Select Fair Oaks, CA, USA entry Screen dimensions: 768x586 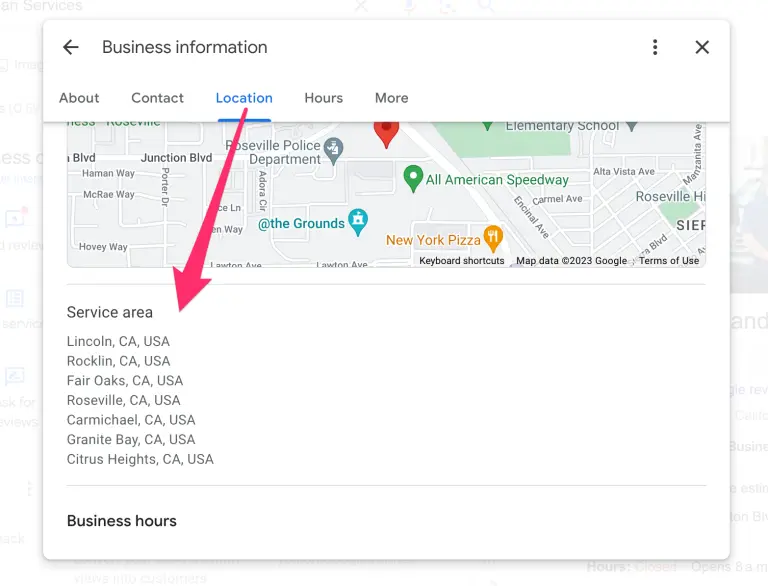(125, 380)
